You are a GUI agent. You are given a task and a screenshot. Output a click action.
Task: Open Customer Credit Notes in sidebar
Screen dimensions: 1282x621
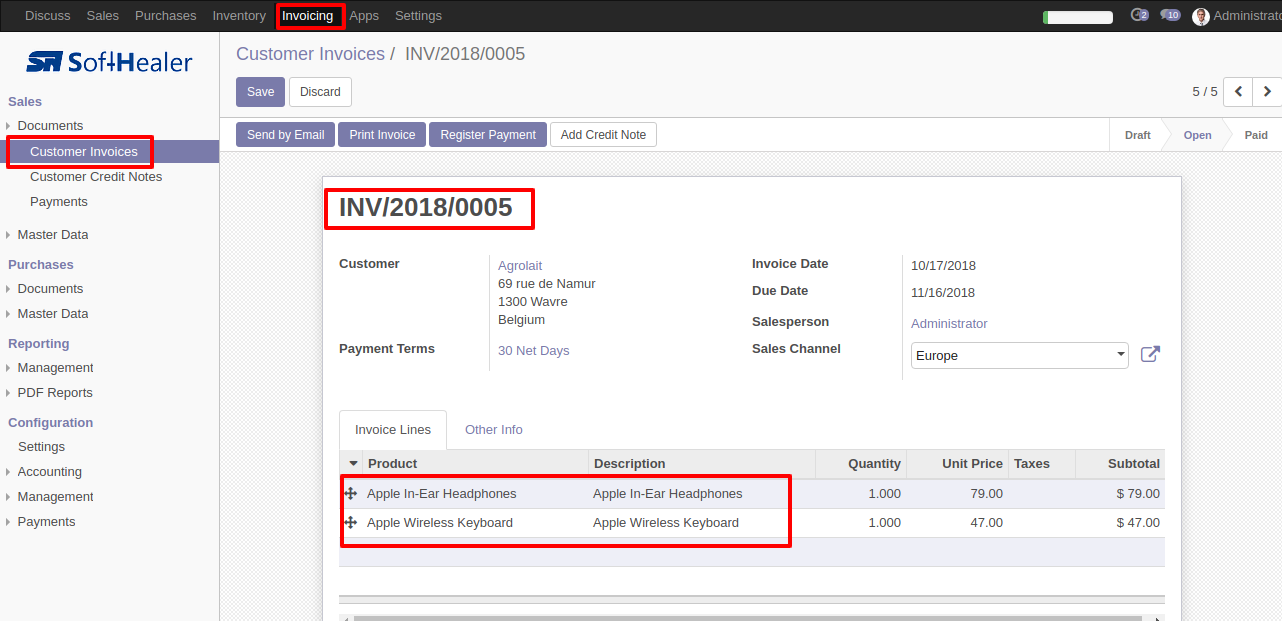click(96, 177)
